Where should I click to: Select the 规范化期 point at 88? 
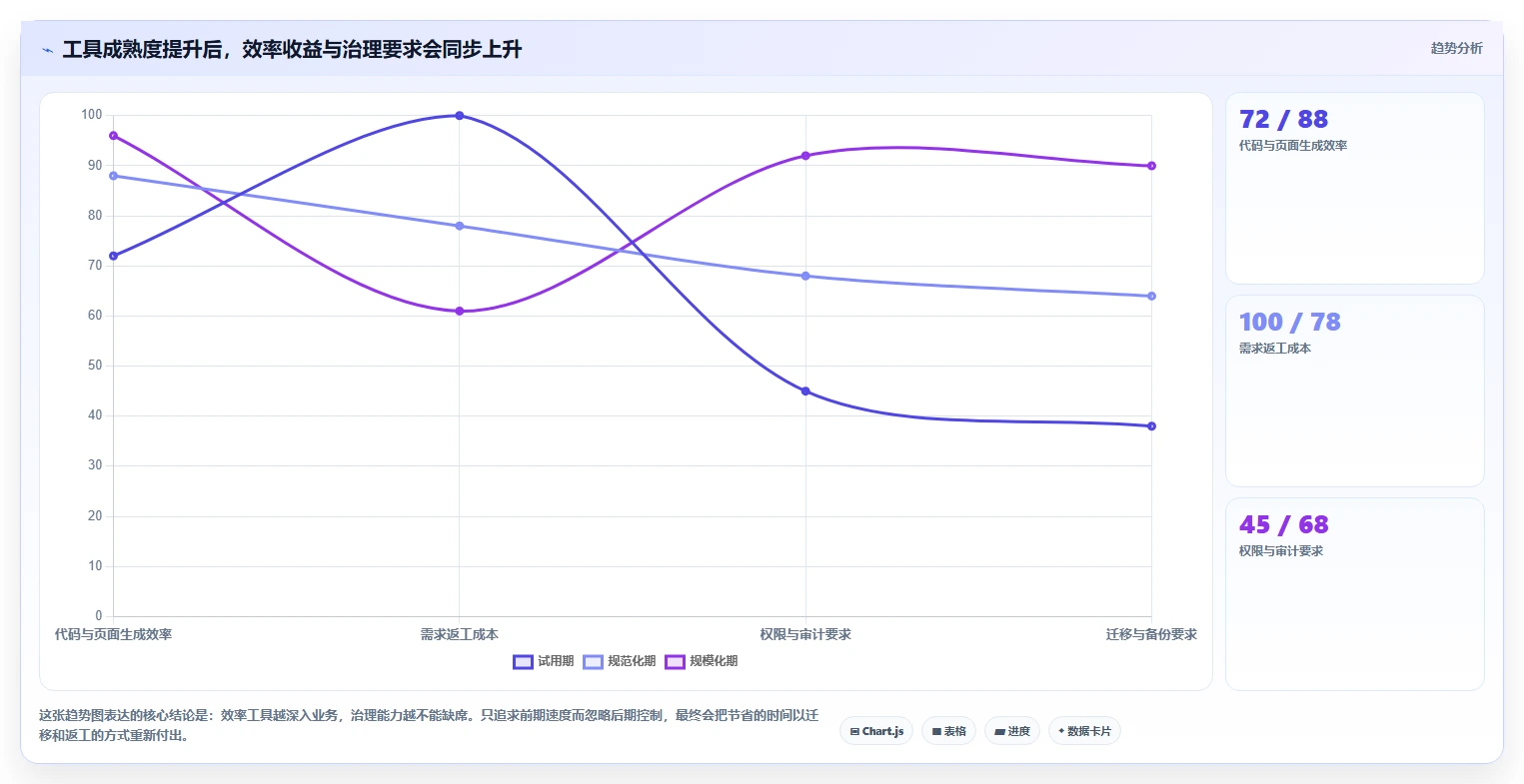pyautogui.click(x=113, y=176)
